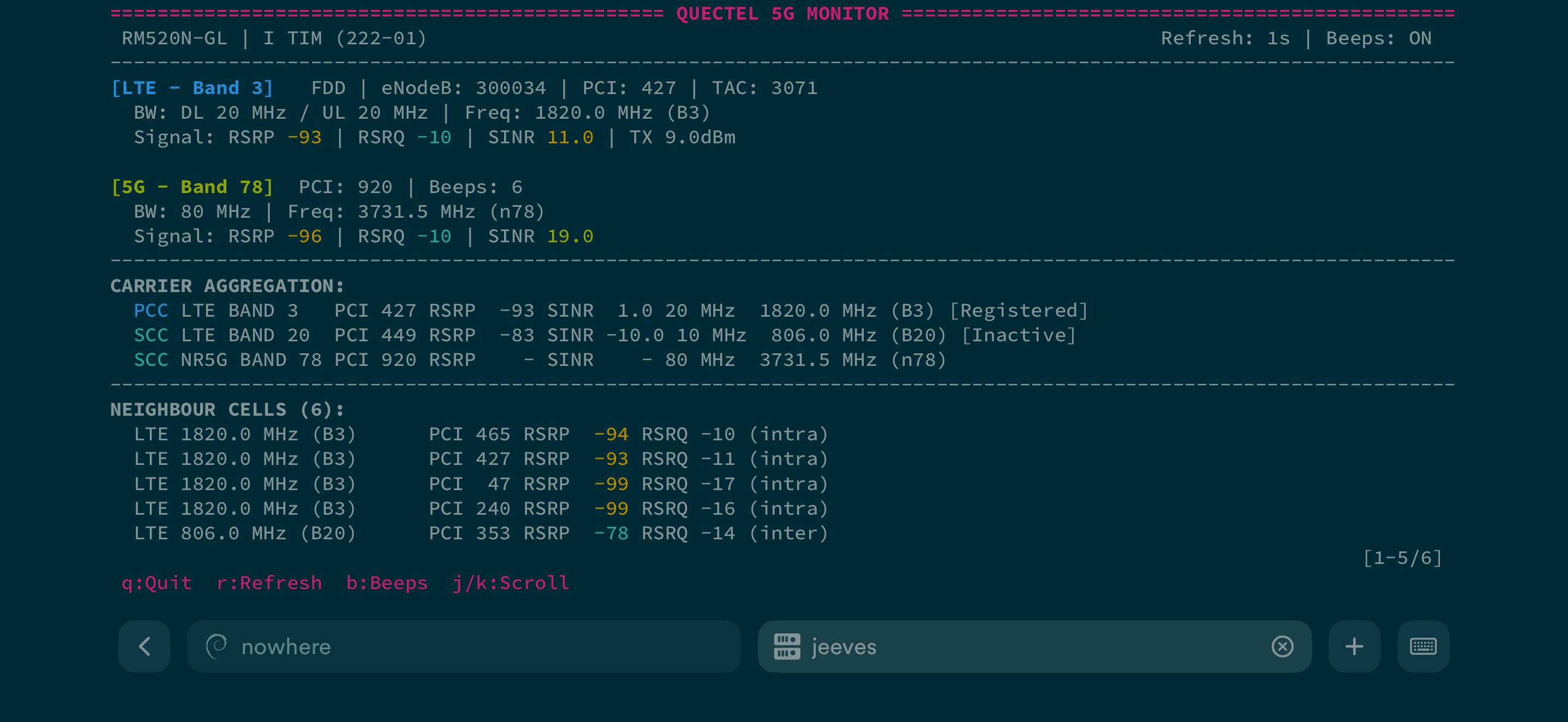
Task: Tap the back chevron icon
Action: coord(144,647)
